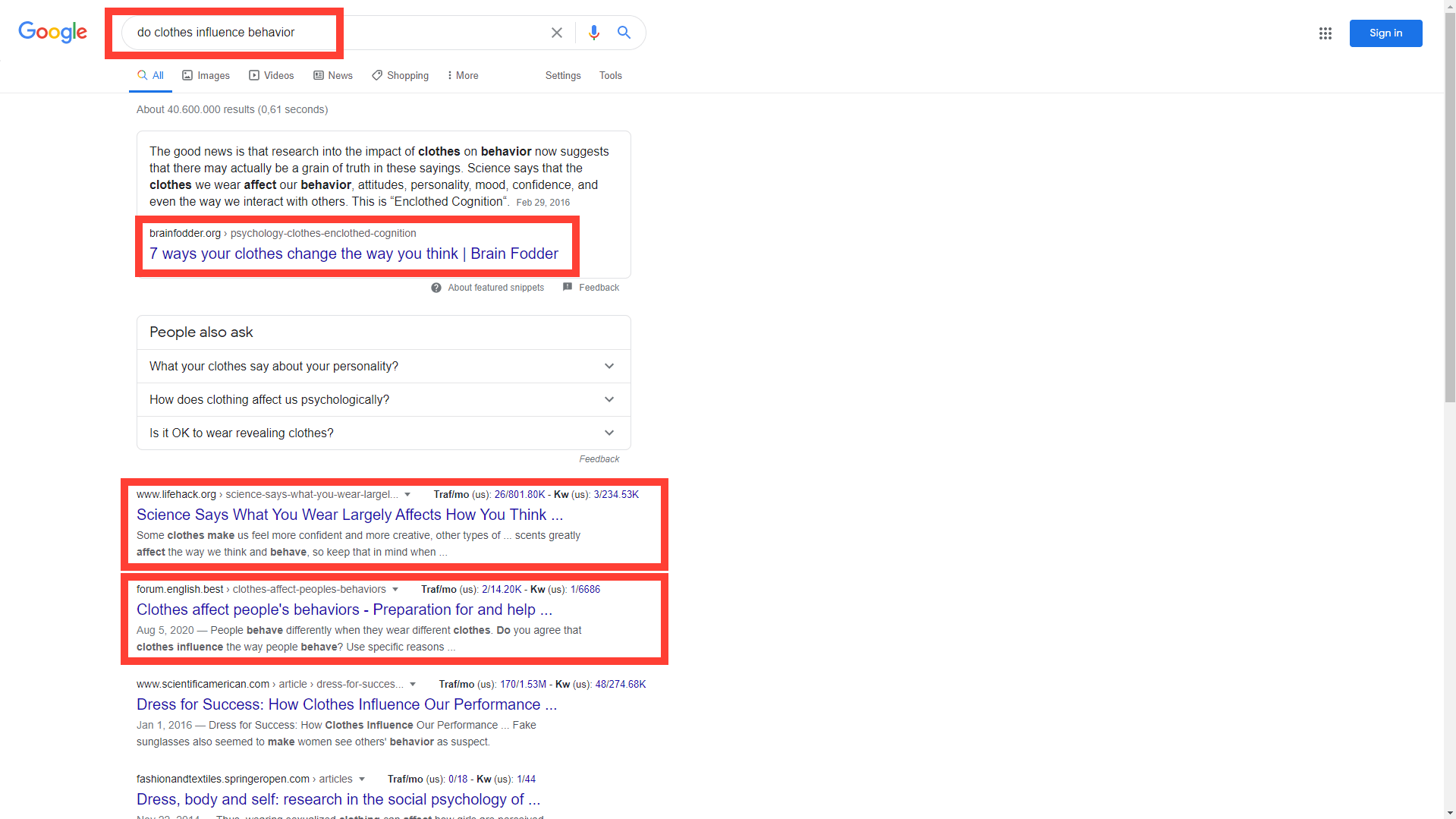1456x819 pixels.
Task: Clear the search query with the X icon
Action: 556,33
